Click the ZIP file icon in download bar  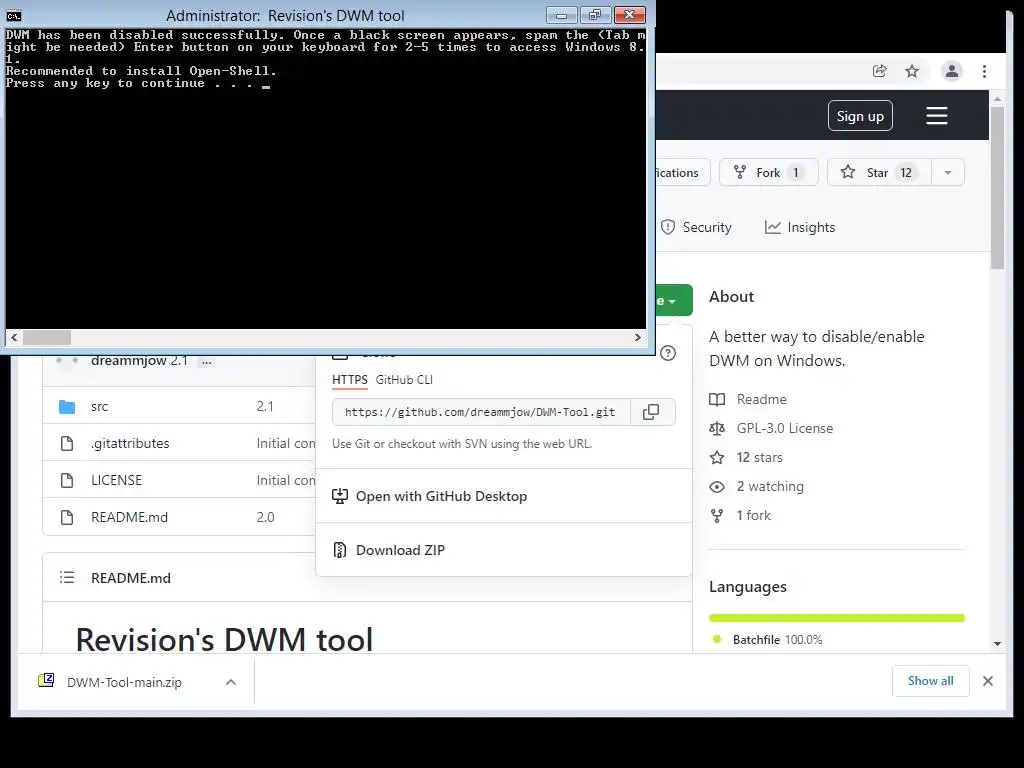pyautogui.click(x=46, y=680)
